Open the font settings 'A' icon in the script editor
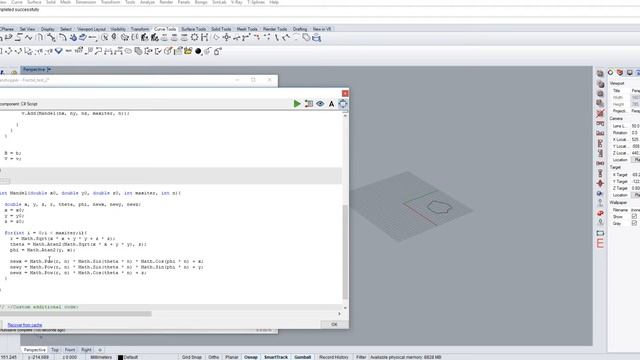 331,104
